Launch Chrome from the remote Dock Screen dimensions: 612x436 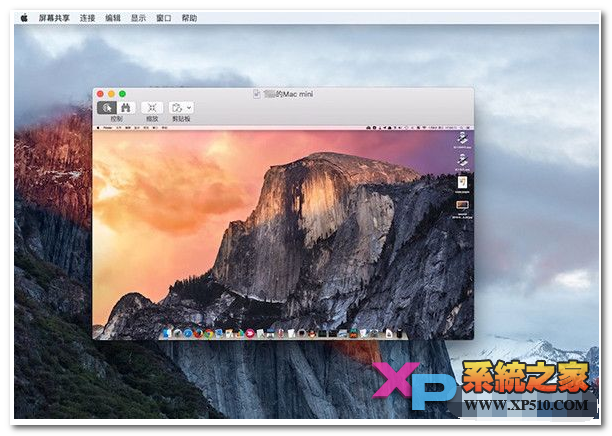coord(209,334)
